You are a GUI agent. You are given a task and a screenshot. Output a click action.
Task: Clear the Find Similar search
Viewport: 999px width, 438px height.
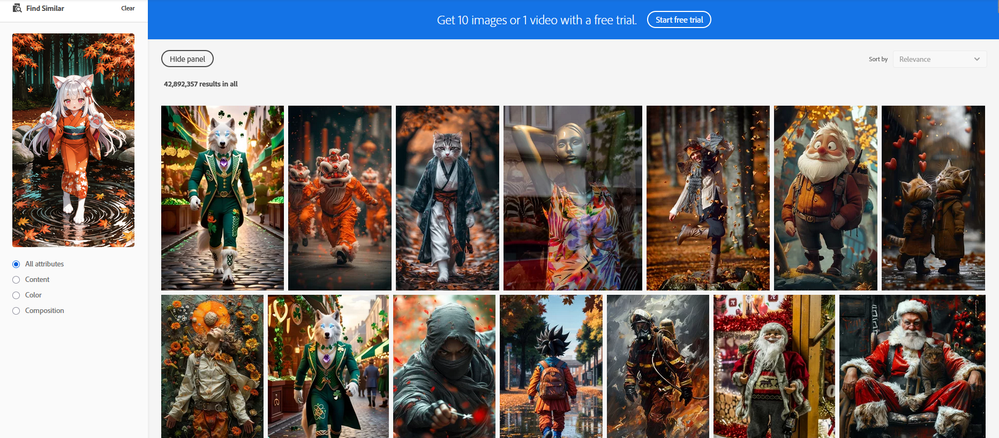coord(127,8)
